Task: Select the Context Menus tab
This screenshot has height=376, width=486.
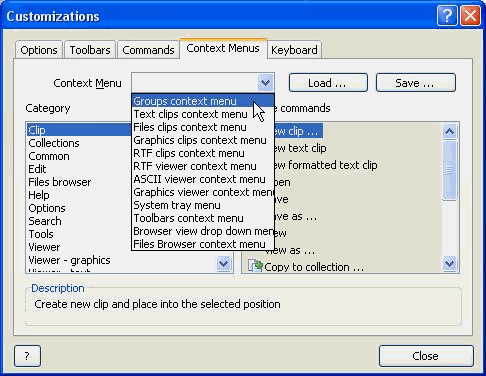Action: point(223,49)
